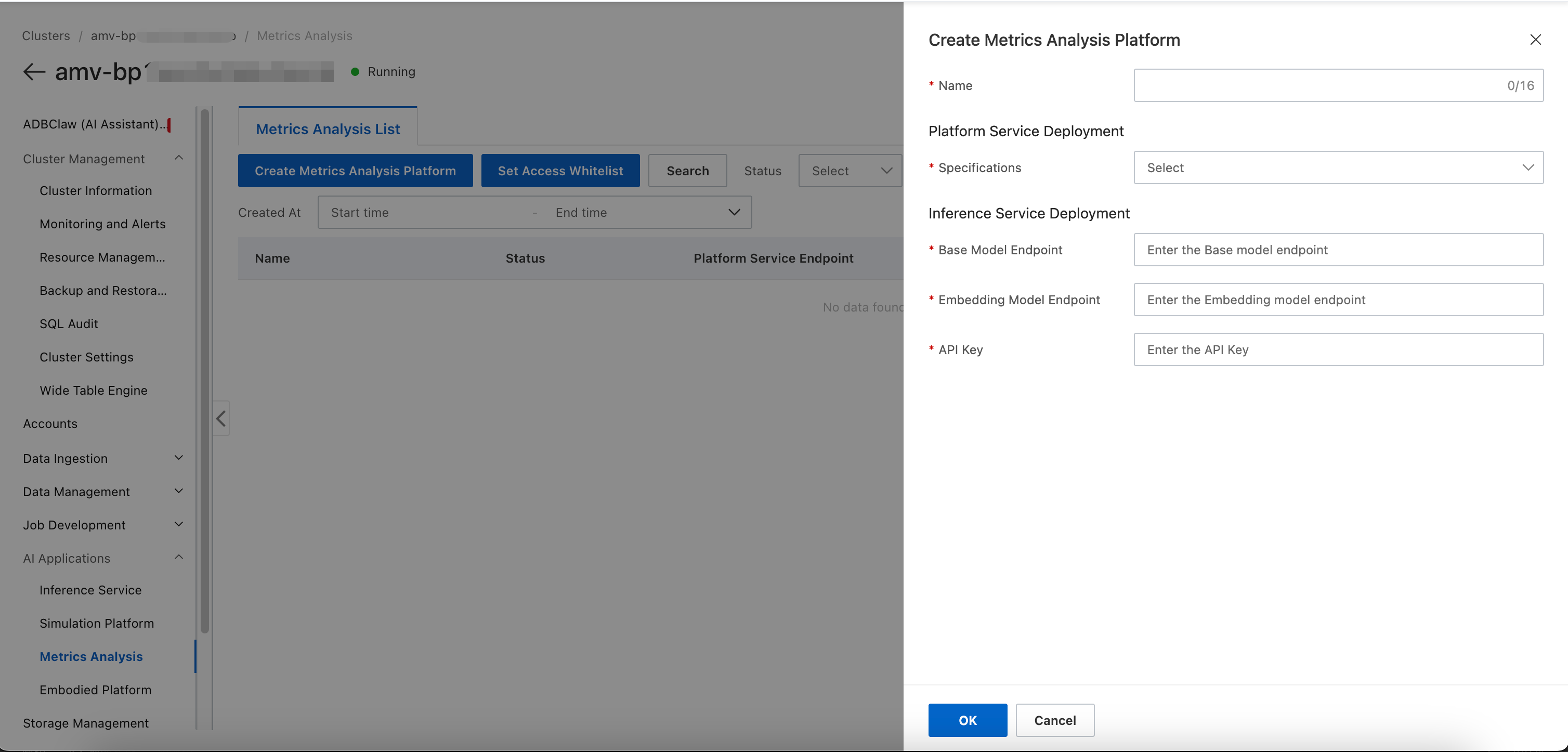
Task: Collapse the AI Applications section
Action: point(178,557)
